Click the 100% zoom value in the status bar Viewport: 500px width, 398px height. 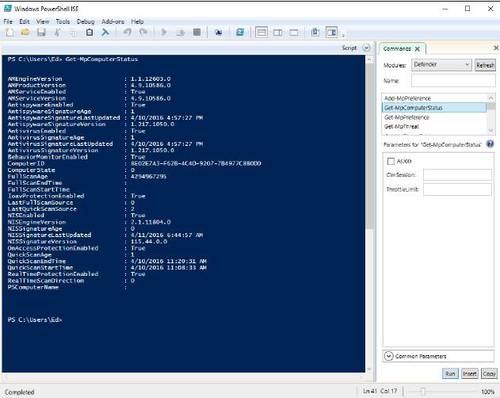(x=488, y=392)
